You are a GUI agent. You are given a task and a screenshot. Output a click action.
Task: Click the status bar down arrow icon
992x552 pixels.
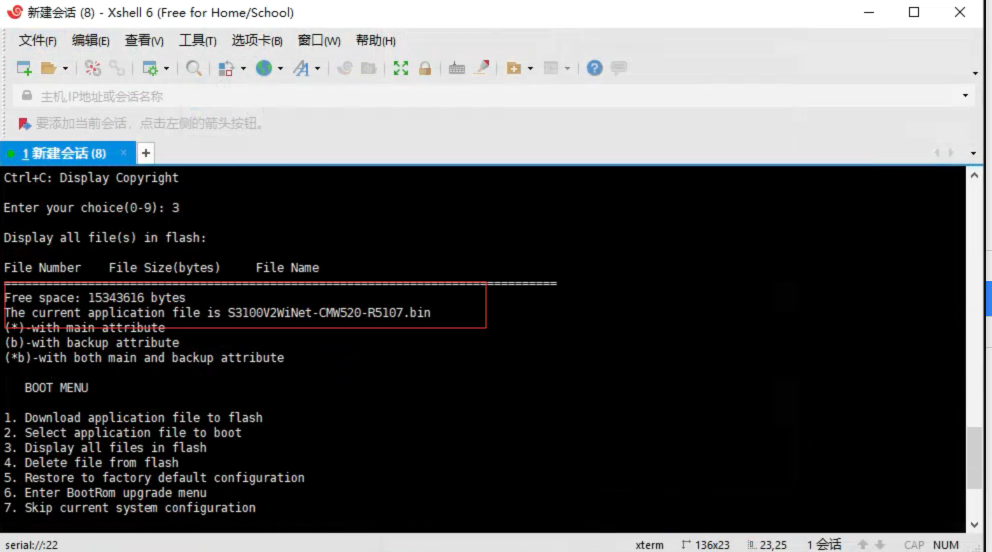coord(880,544)
